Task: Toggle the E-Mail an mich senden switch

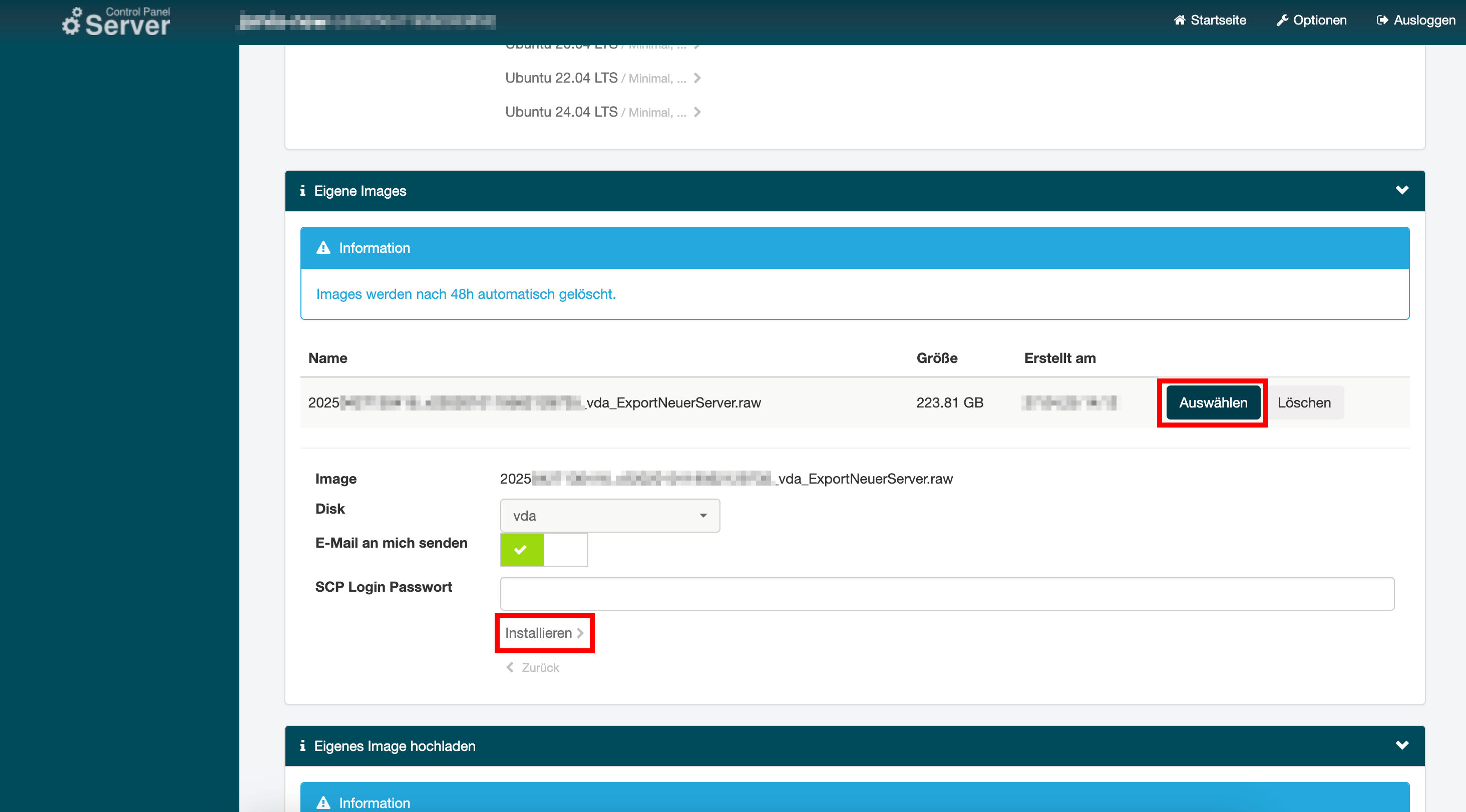Action: [x=543, y=550]
